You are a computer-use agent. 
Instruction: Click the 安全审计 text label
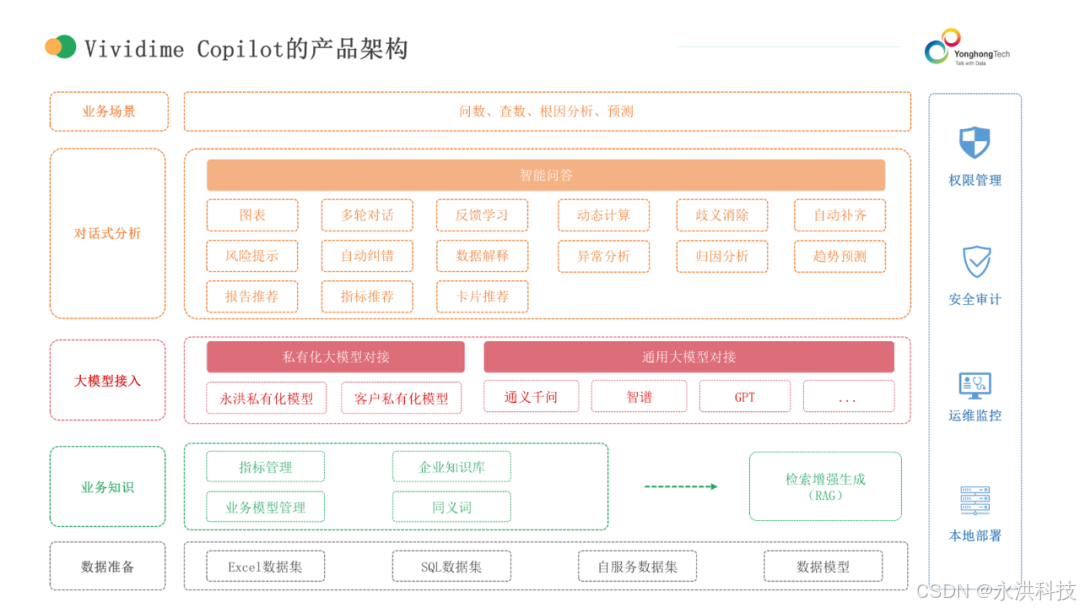975,300
